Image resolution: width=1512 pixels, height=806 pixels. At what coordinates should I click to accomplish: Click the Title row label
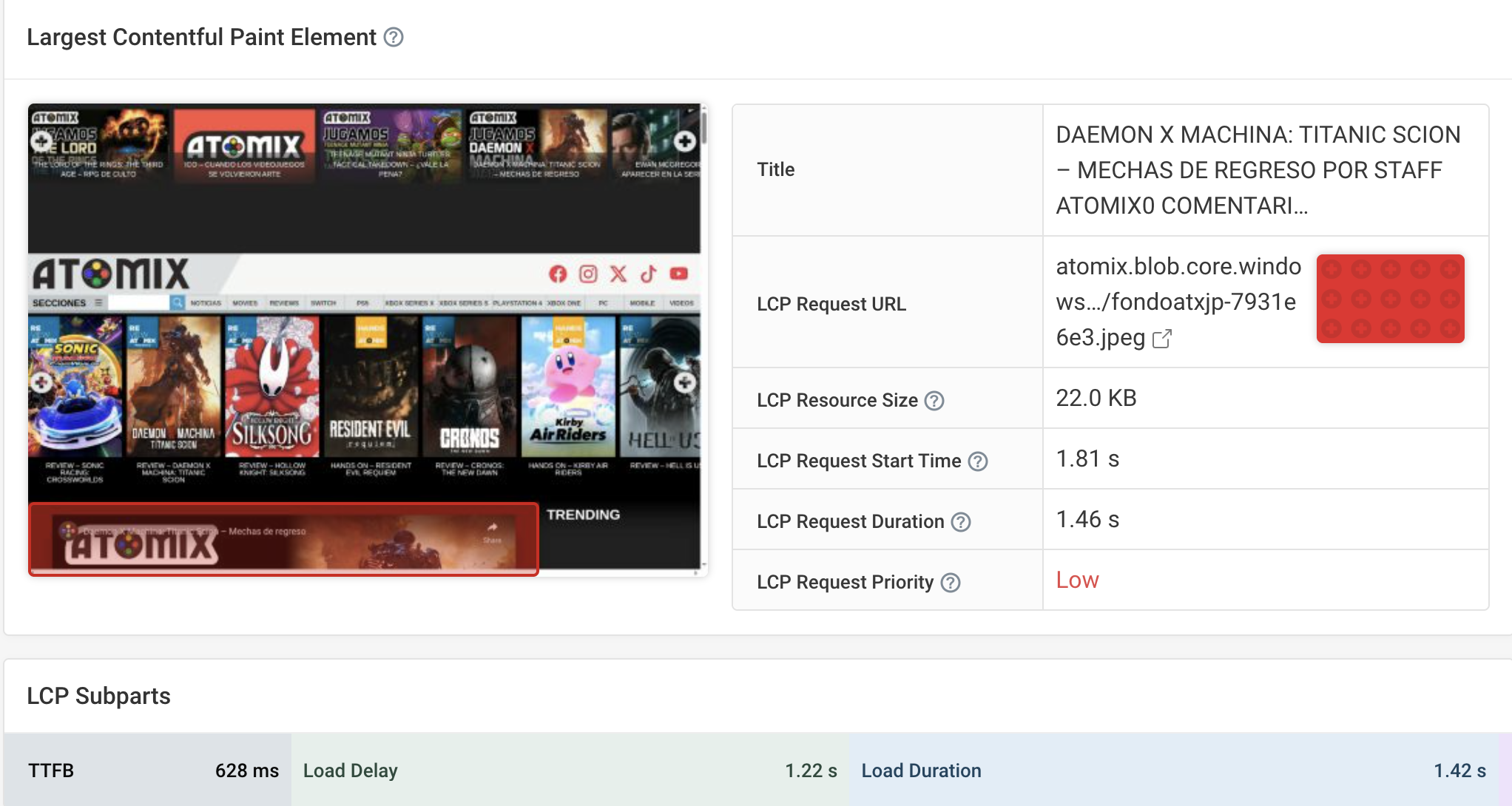pyautogui.click(x=775, y=169)
